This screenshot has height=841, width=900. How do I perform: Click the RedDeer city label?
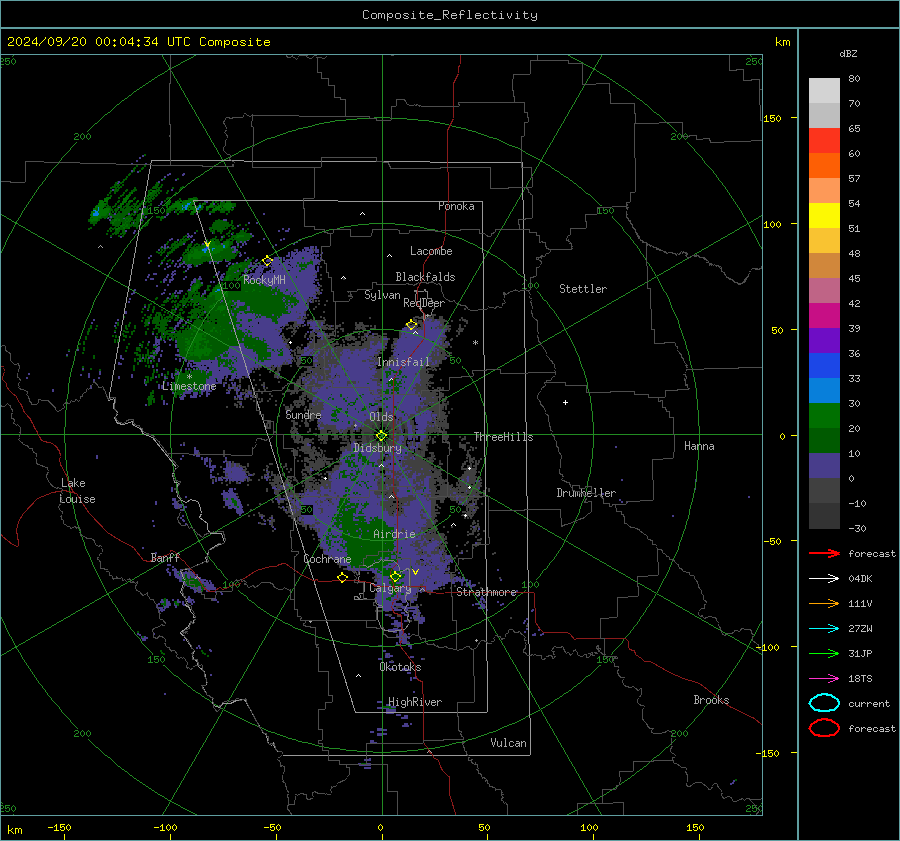tap(424, 303)
